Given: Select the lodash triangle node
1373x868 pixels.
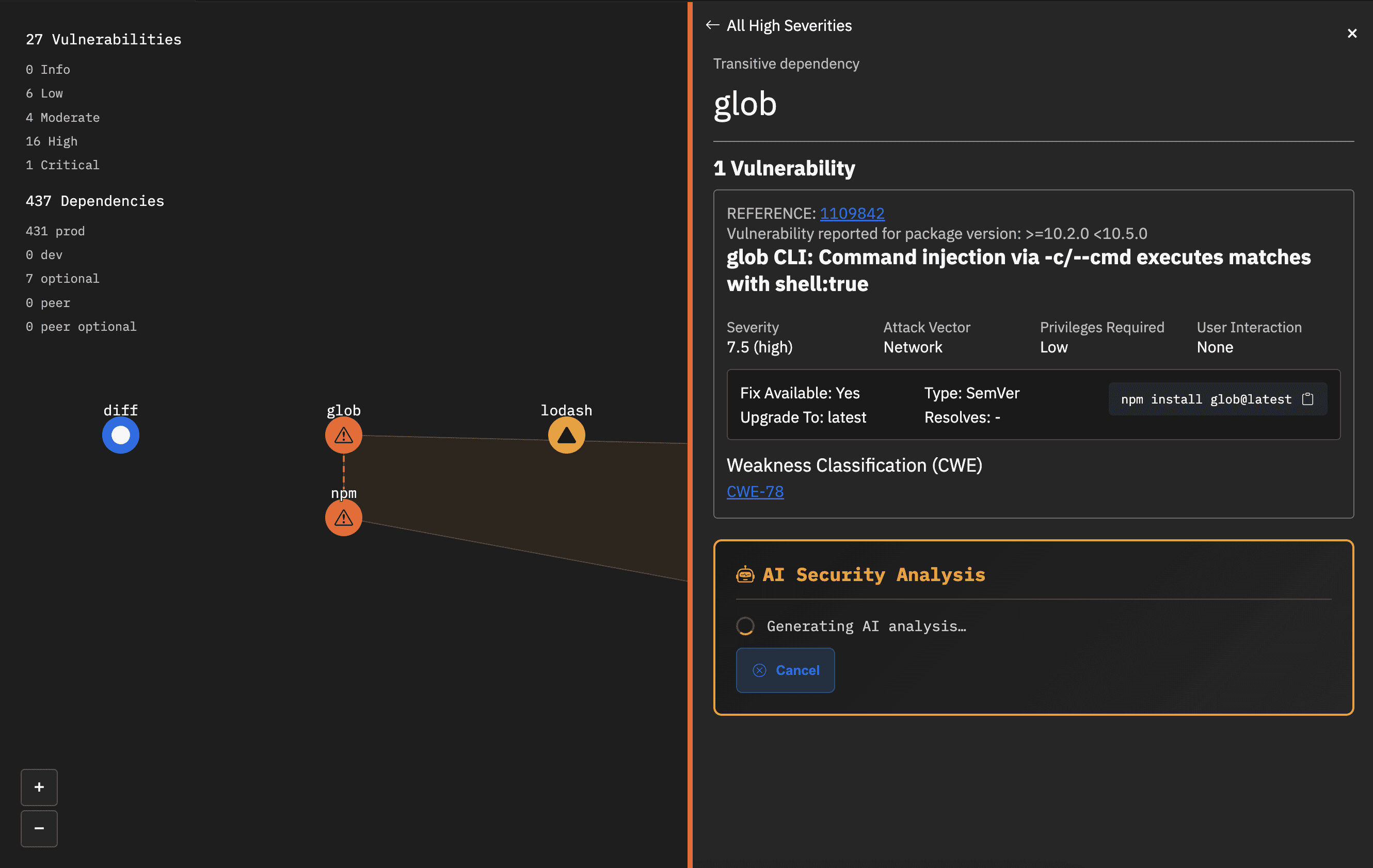Looking at the screenshot, I should pos(566,436).
